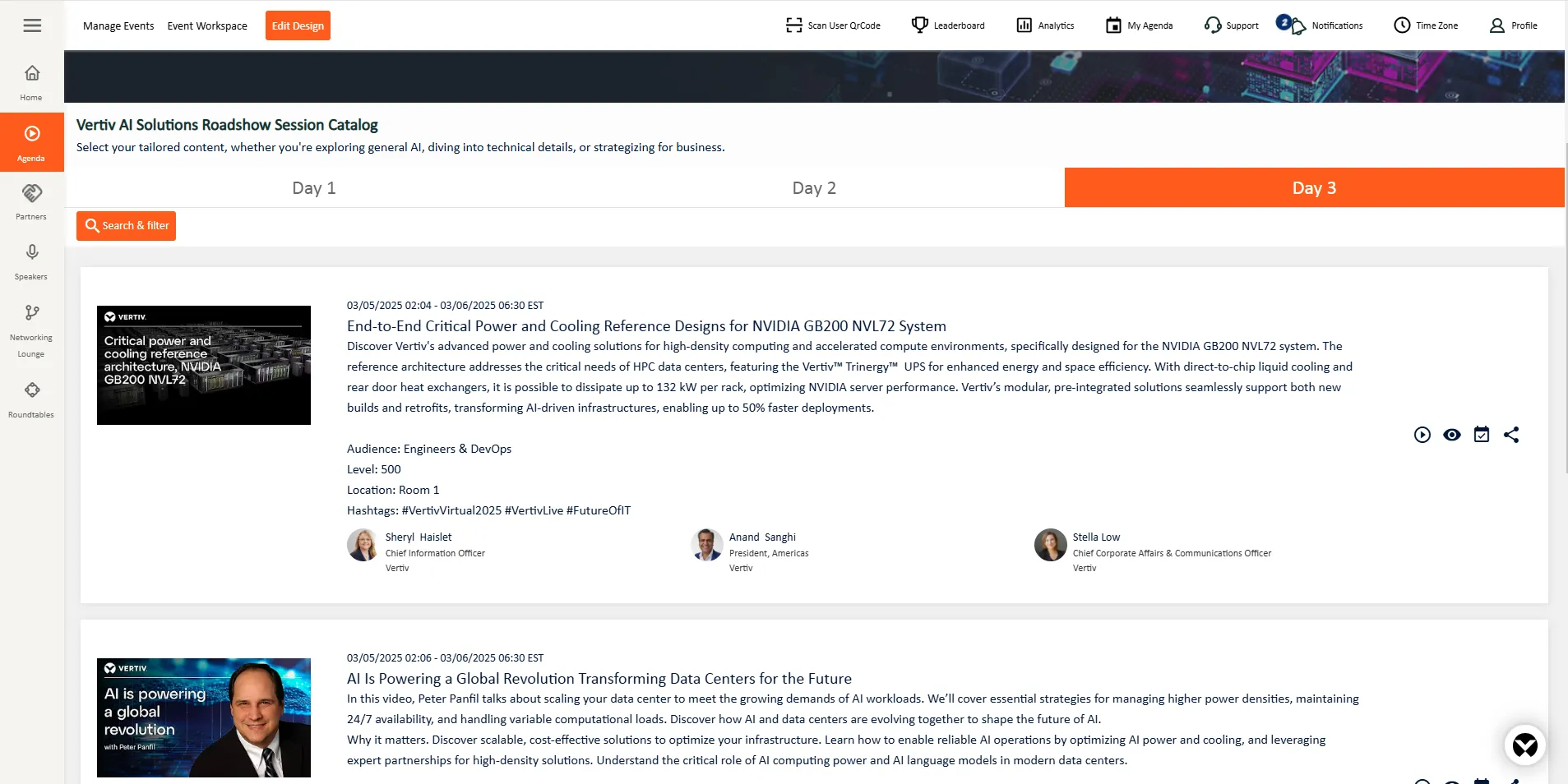
Task: Click 'Location: Room 1' text
Action: tap(393, 490)
